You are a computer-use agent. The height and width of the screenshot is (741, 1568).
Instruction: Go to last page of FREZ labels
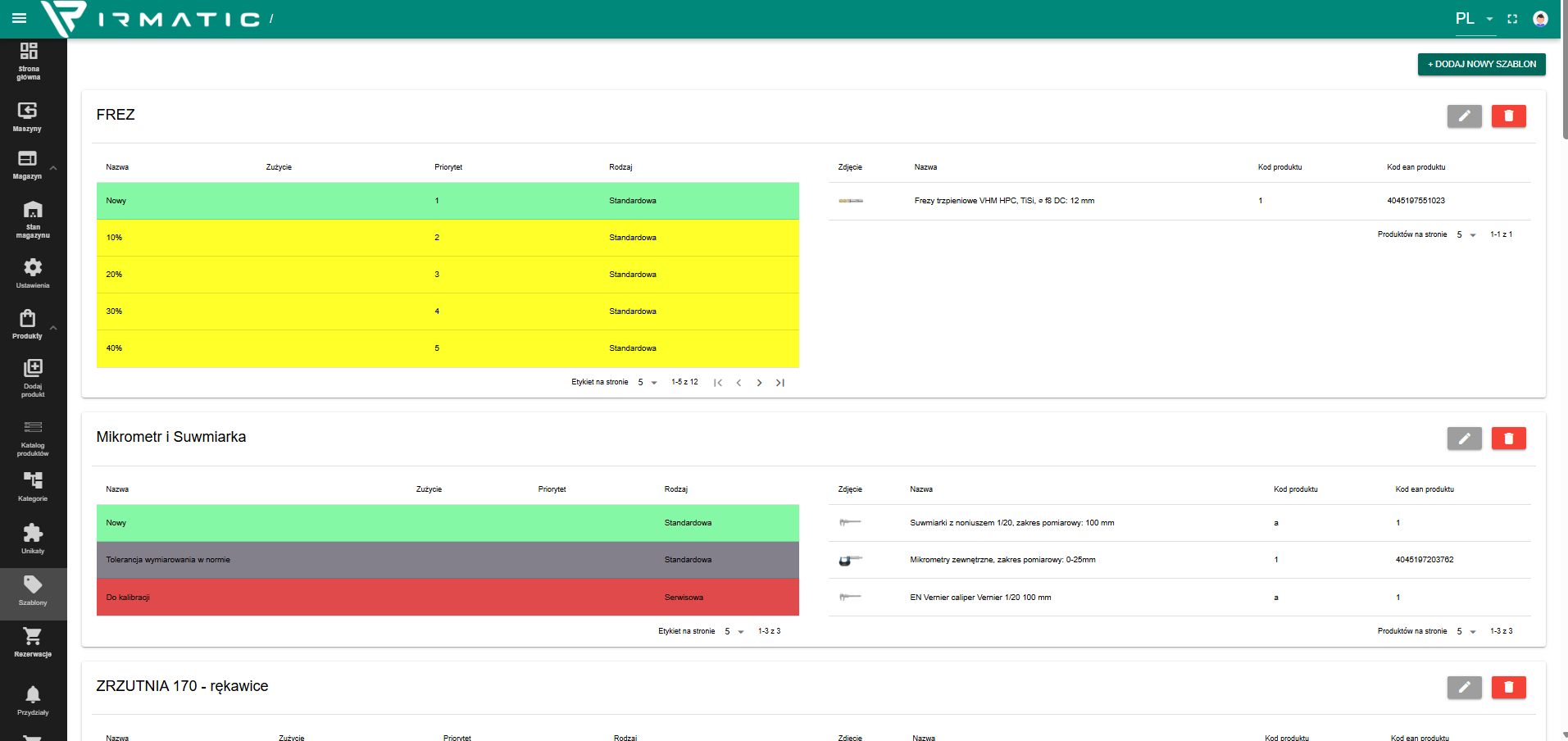tap(780, 383)
